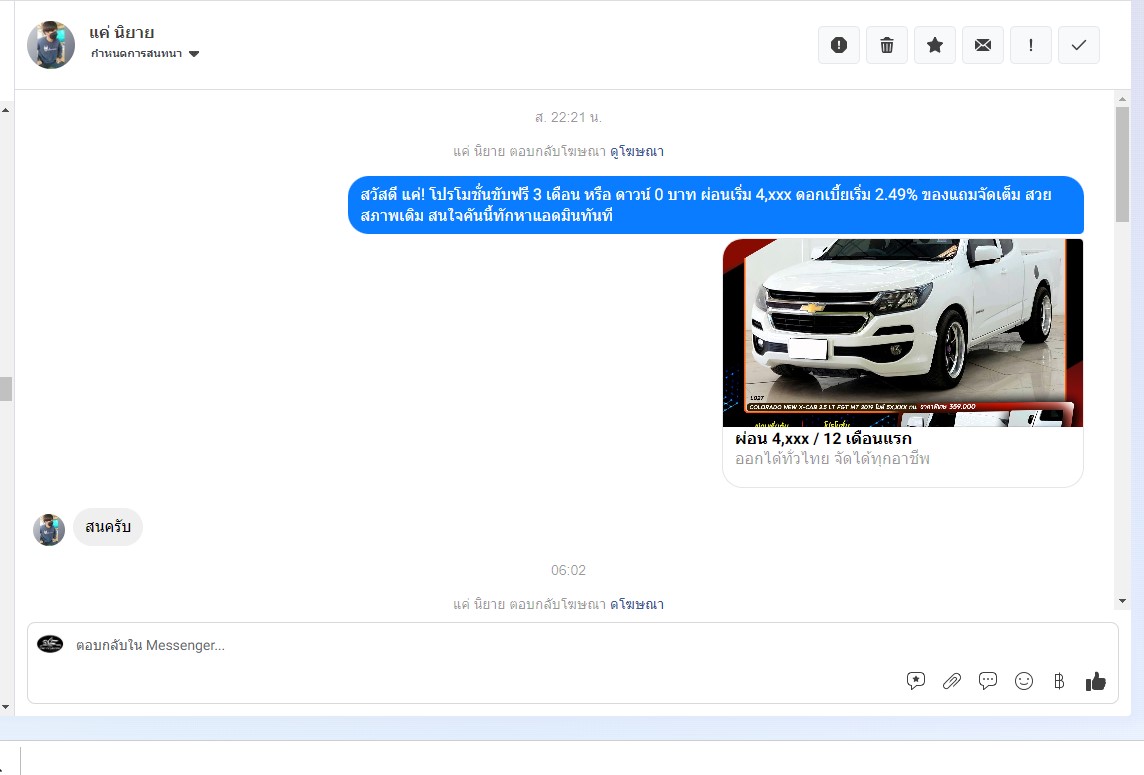Click the chat scrollbar down arrow
The image size is (1144, 775).
(1123, 601)
